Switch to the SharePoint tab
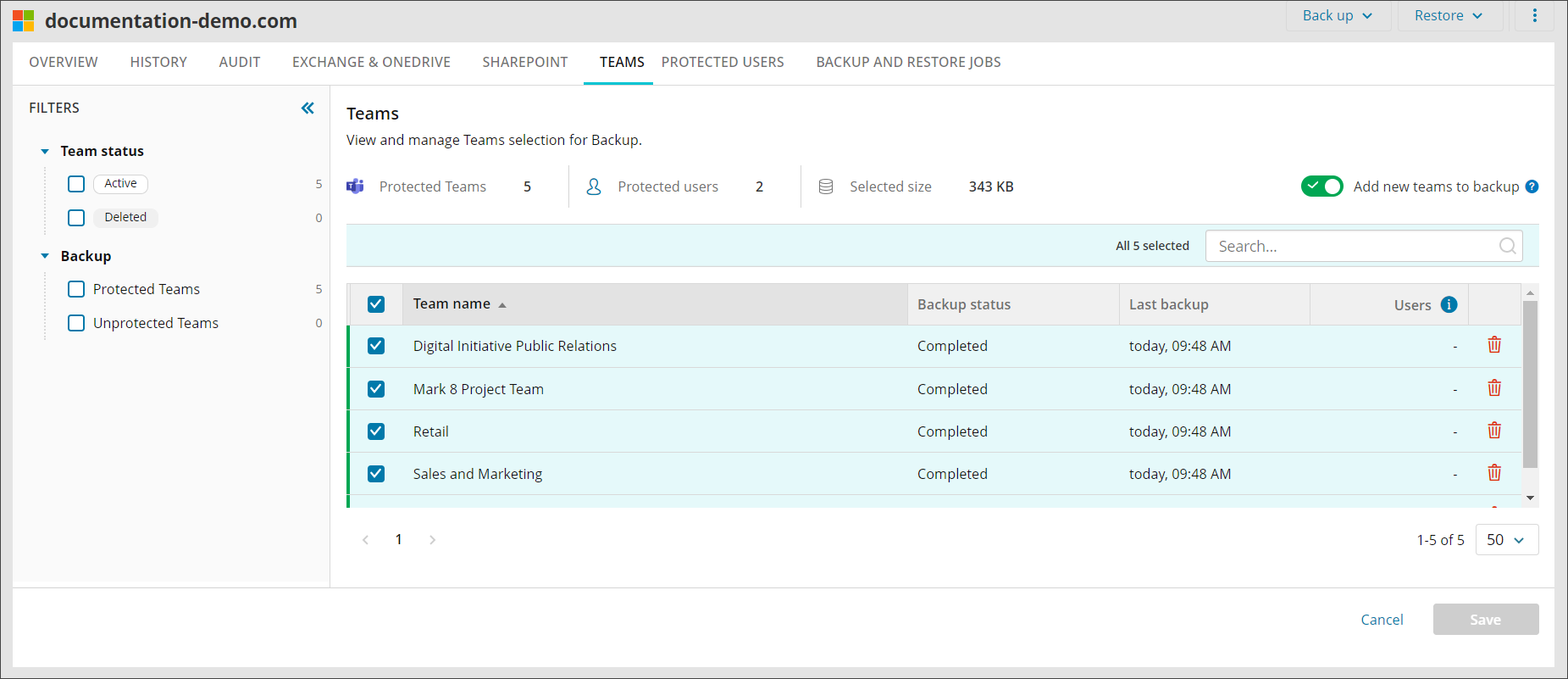Viewport: 1568px width, 679px height. pyautogui.click(x=524, y=62)
